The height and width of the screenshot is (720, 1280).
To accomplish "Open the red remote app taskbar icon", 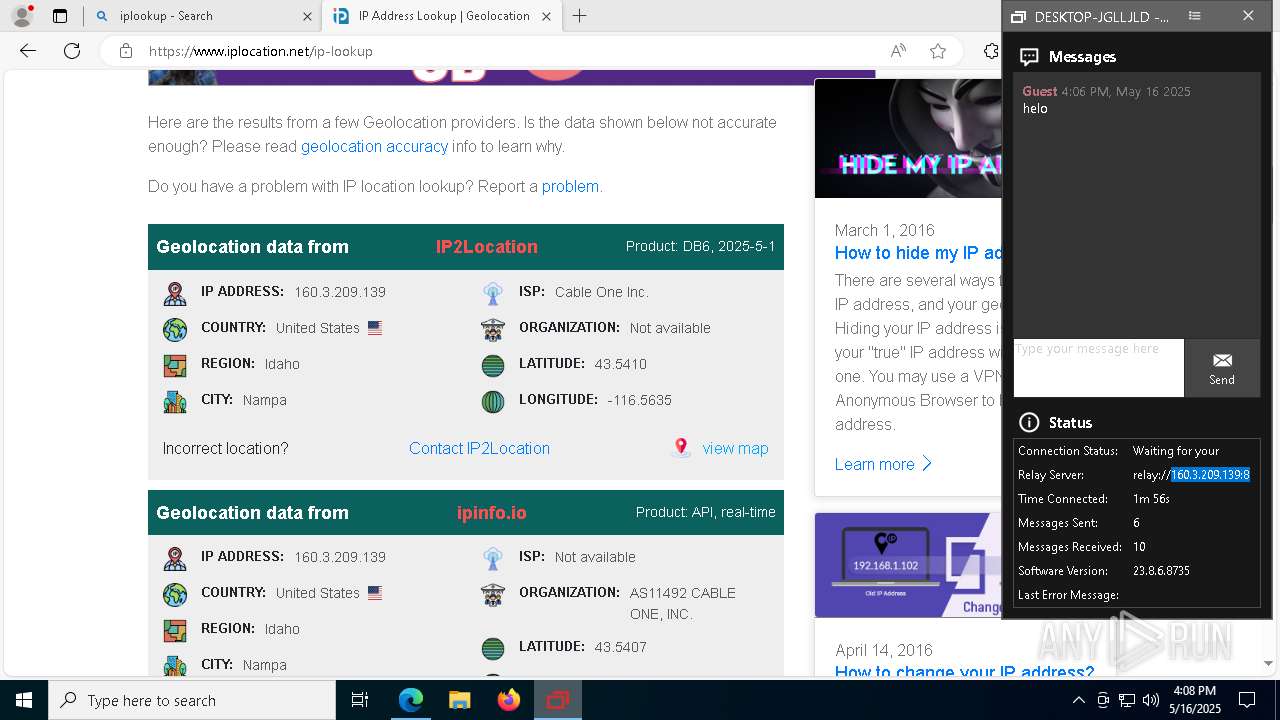I will pyautogui.click(x=557, y=700).
